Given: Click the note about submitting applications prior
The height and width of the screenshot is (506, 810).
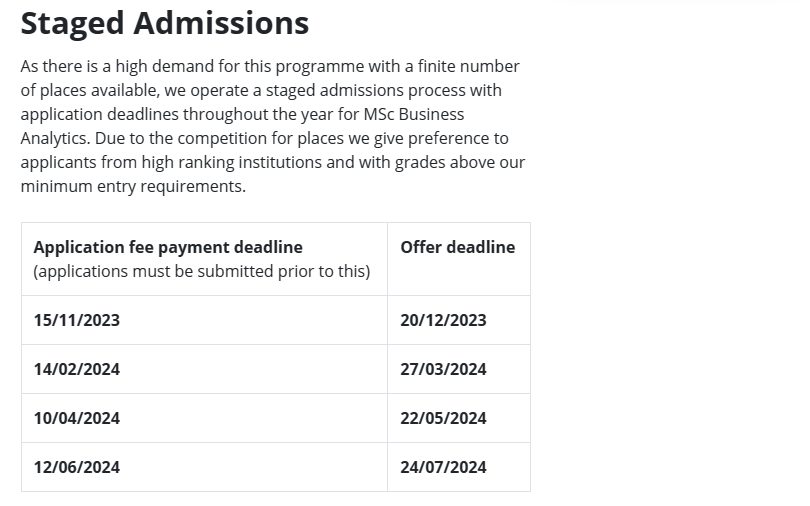Looking at the screenshot, I should click(x=202, y=272).
